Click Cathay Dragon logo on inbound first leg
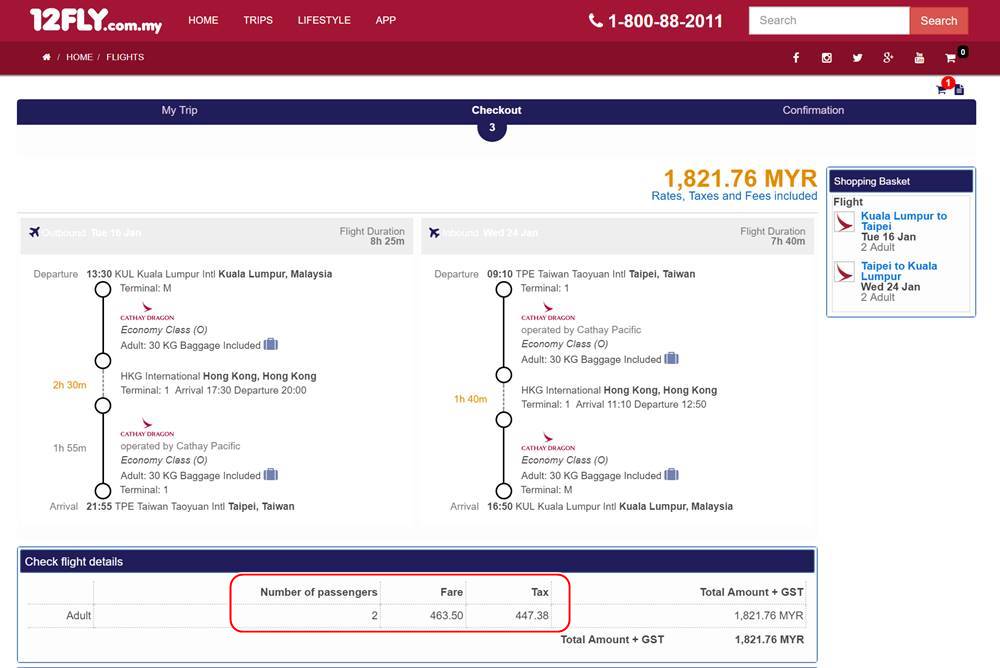This screenshot has height=668, width=1000. (x=548, y=311)
